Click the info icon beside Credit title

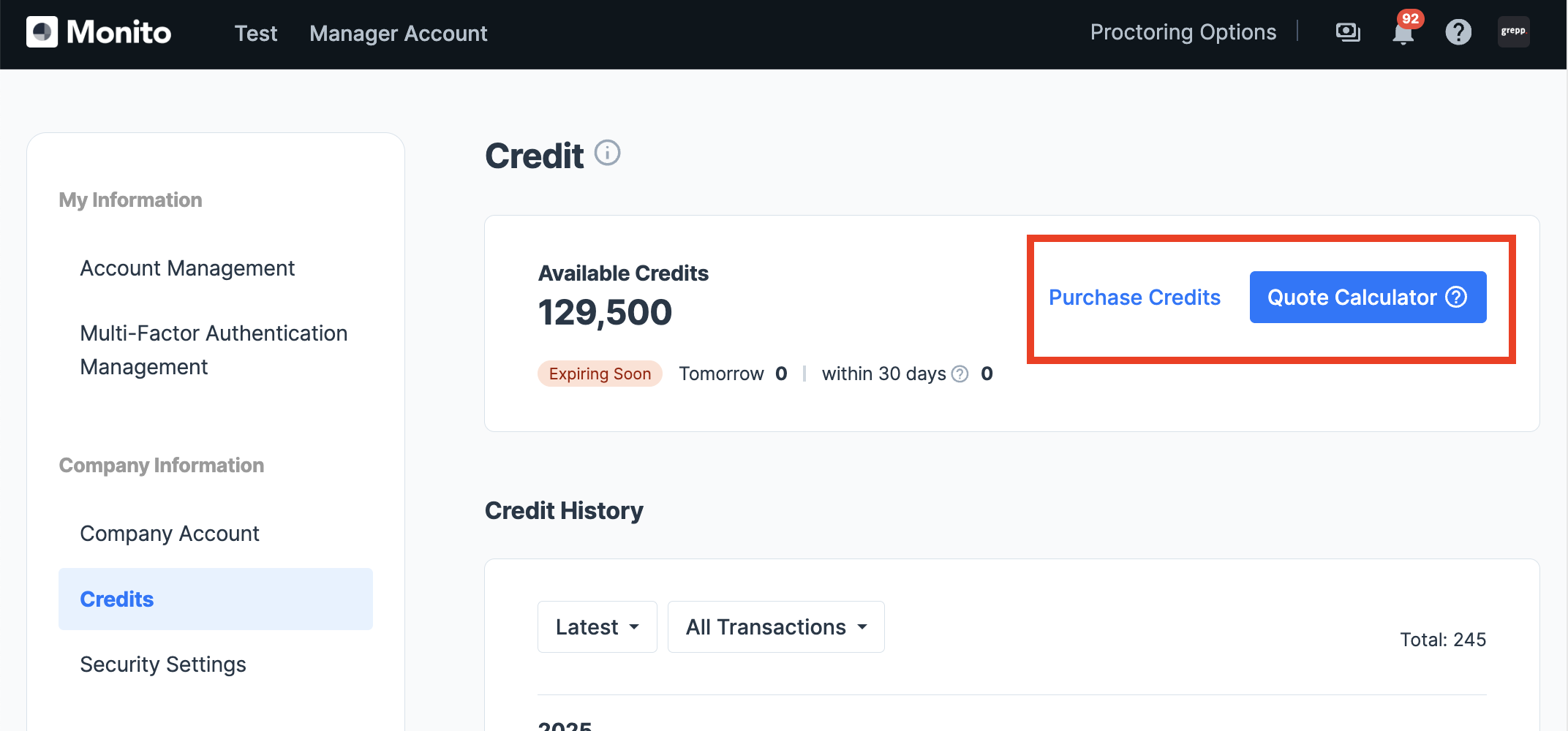coord(607,154)
